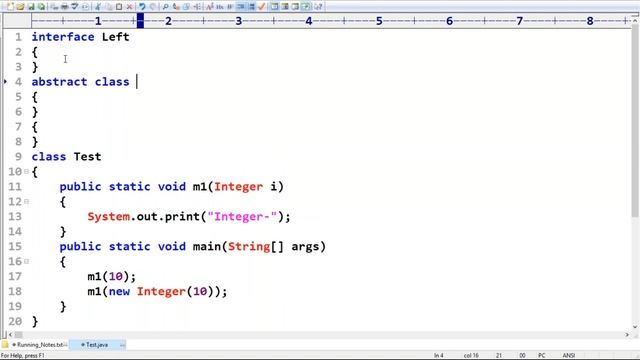The height and width of the screenshot is (360, 640).
Task: Click 'new' keyword on line 18
Action: tap(119, 291)
